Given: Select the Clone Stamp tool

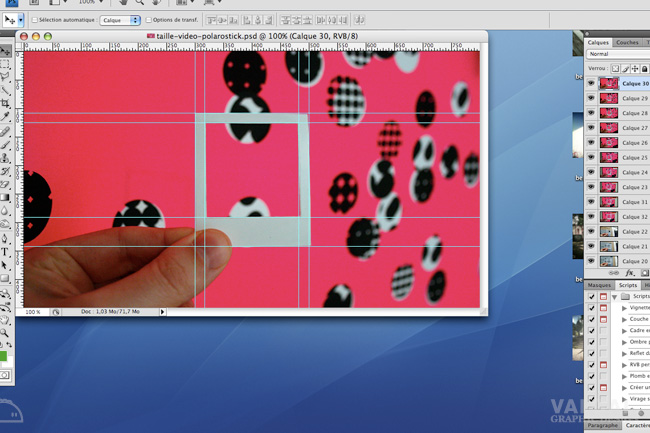Looking at the screenshot, I should point(5,158).
